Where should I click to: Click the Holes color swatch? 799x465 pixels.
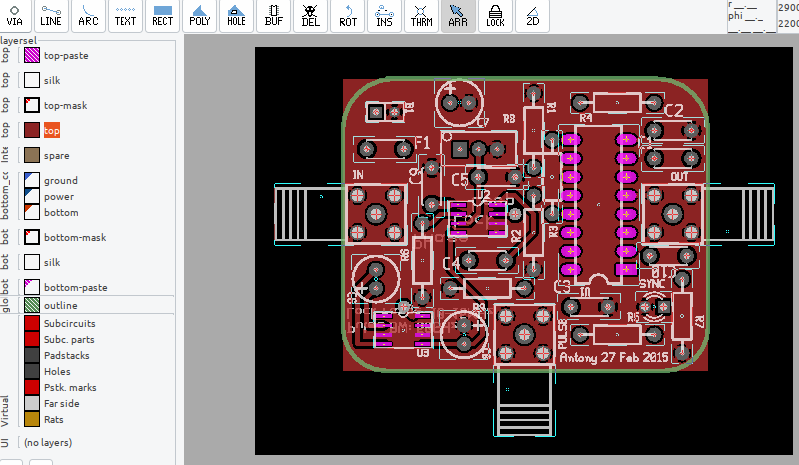[32, 371]
